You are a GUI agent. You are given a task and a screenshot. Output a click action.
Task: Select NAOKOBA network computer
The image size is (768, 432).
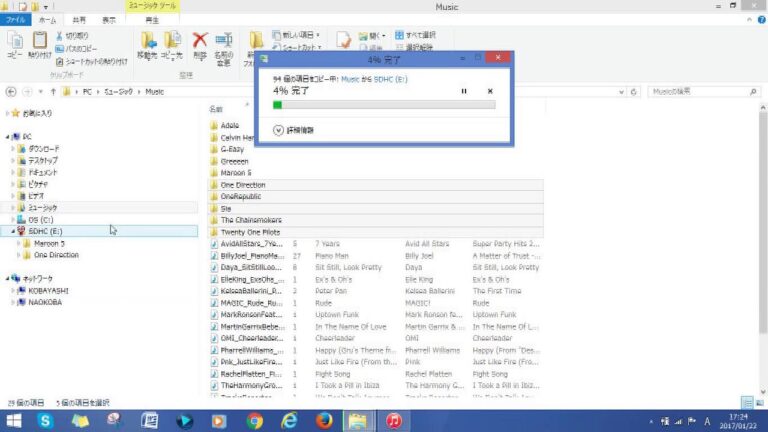point(45,302)
